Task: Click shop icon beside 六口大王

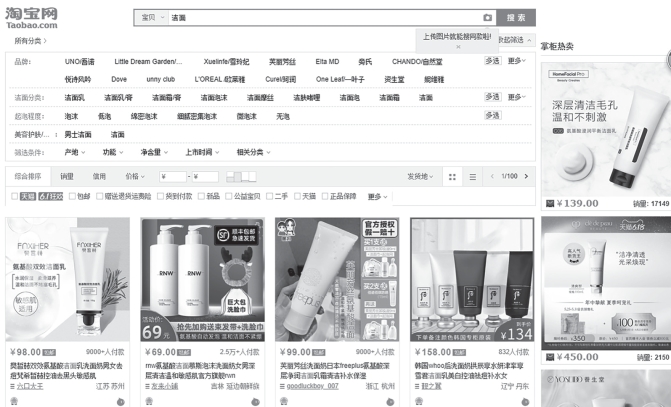Action: pyautogui.click(x=12, y=386)
